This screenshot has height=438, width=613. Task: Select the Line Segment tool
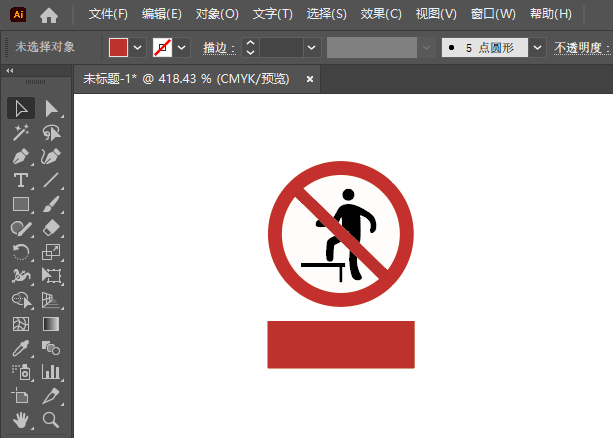click(51, 180)
